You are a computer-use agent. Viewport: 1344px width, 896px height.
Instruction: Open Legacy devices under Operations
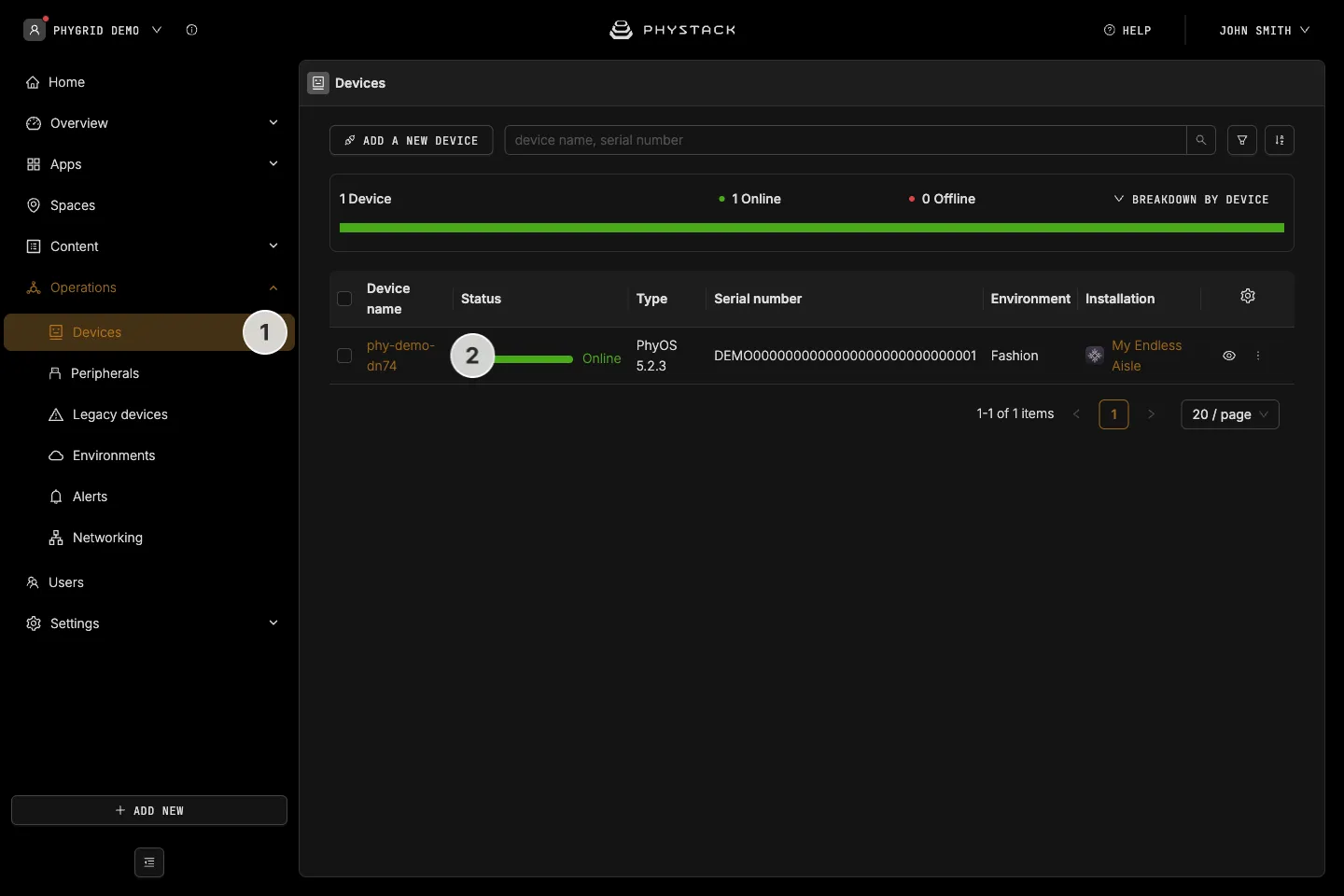149,414
